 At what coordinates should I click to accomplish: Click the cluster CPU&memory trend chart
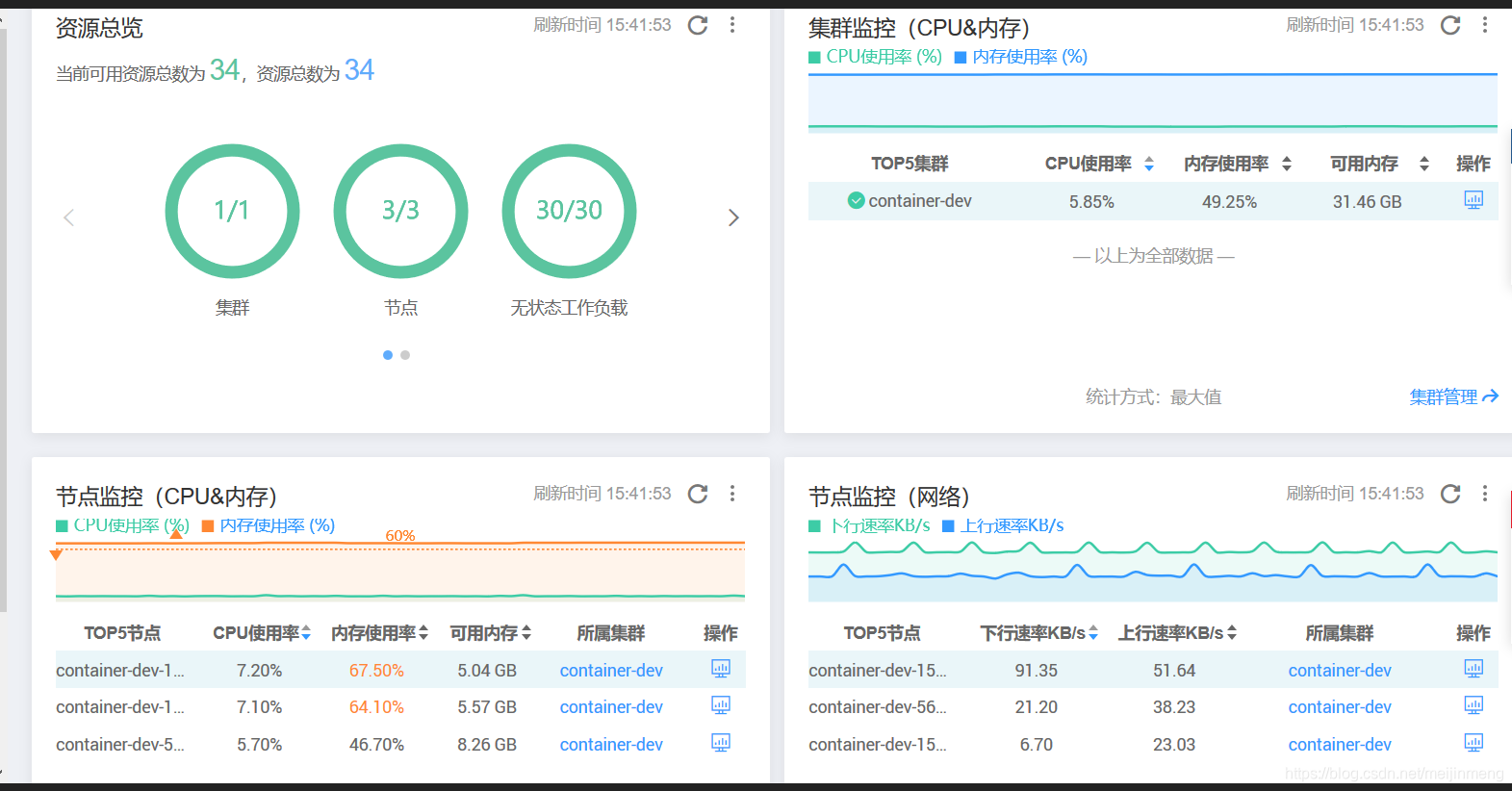(1153, 101)
